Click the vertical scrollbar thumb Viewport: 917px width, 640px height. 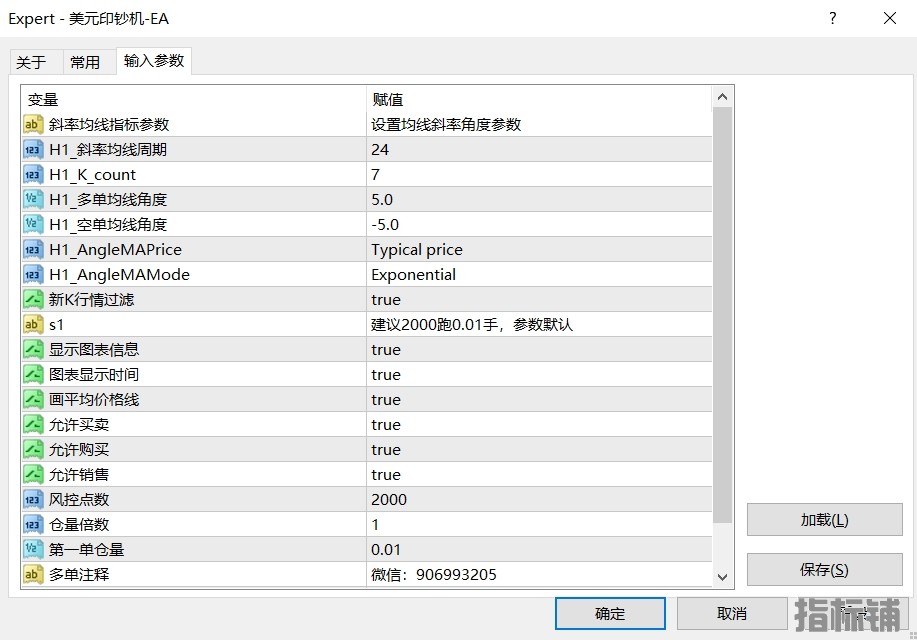pos(723,315)
